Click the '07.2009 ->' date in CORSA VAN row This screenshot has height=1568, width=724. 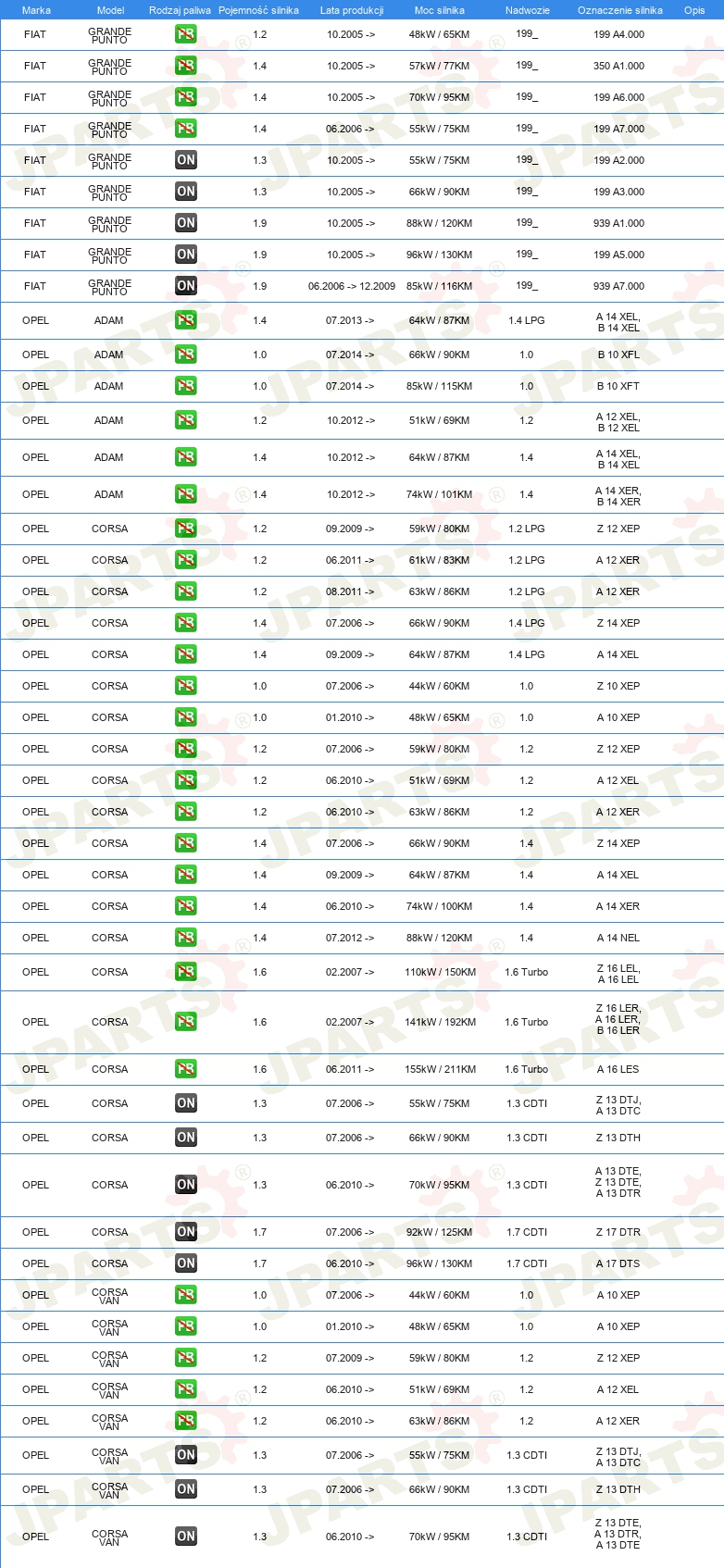[x=350, y=1358]
